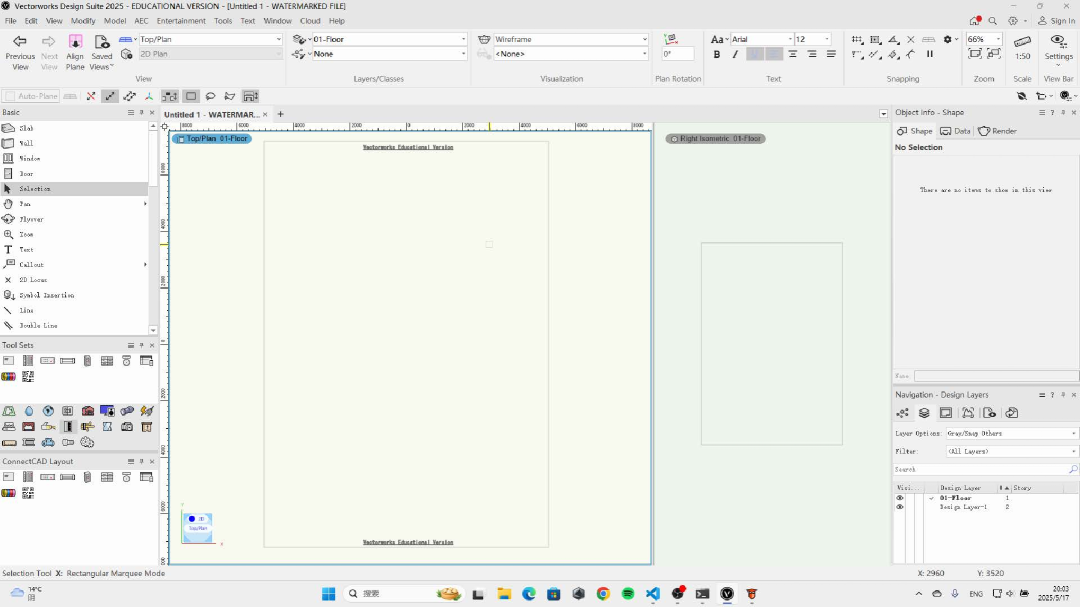Pick the Callout tool
Viewport: 1080px width, 607px height.
(30, 265)
